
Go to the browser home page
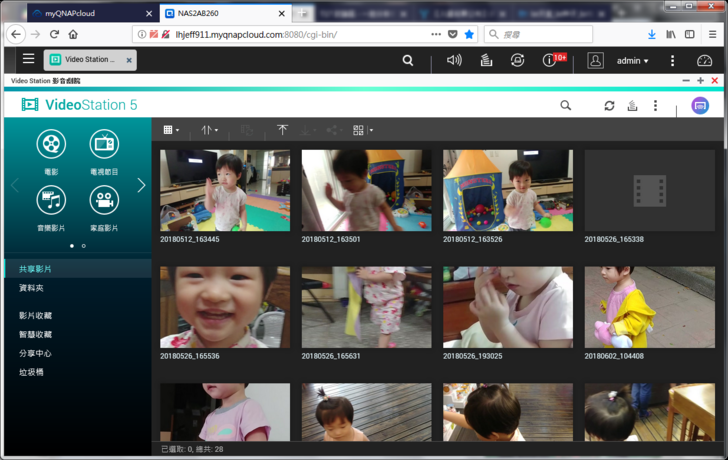pyautogui.click(x=73, y=34)
